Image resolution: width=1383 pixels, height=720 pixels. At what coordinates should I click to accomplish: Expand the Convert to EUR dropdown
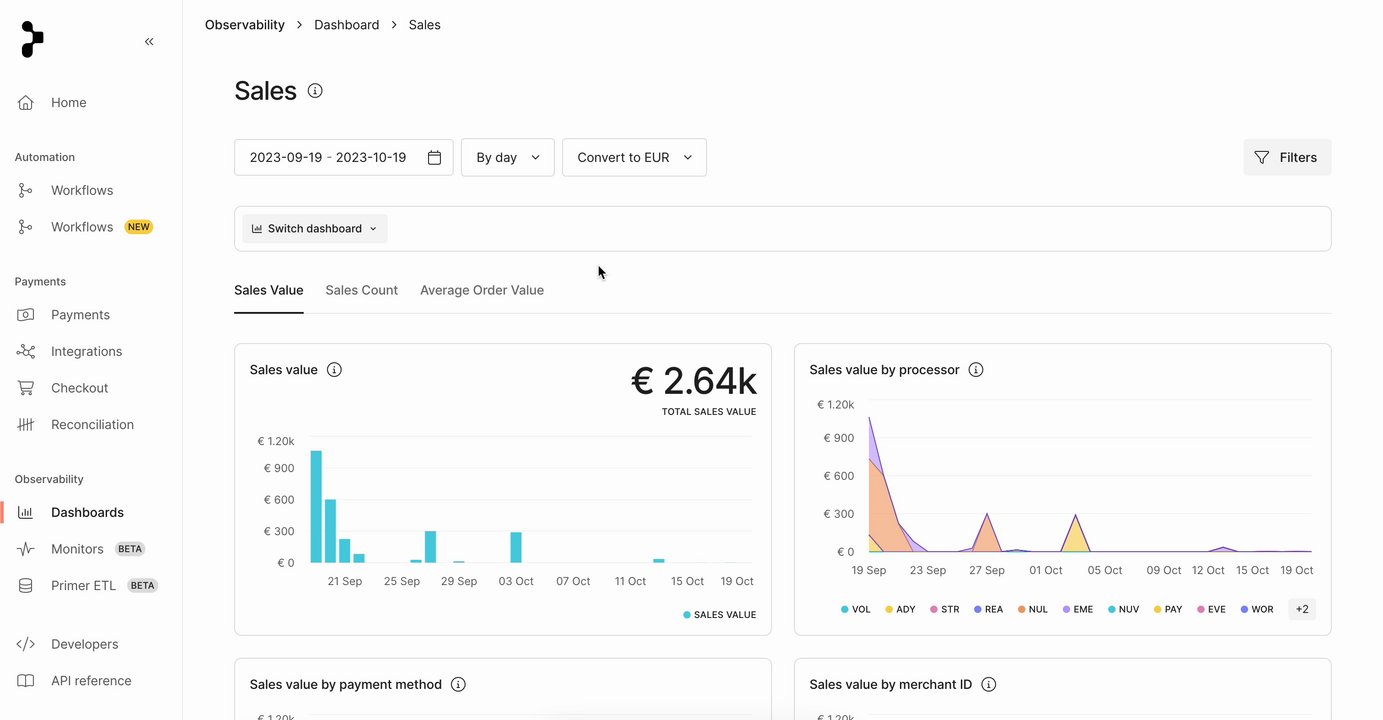(634, 158)
